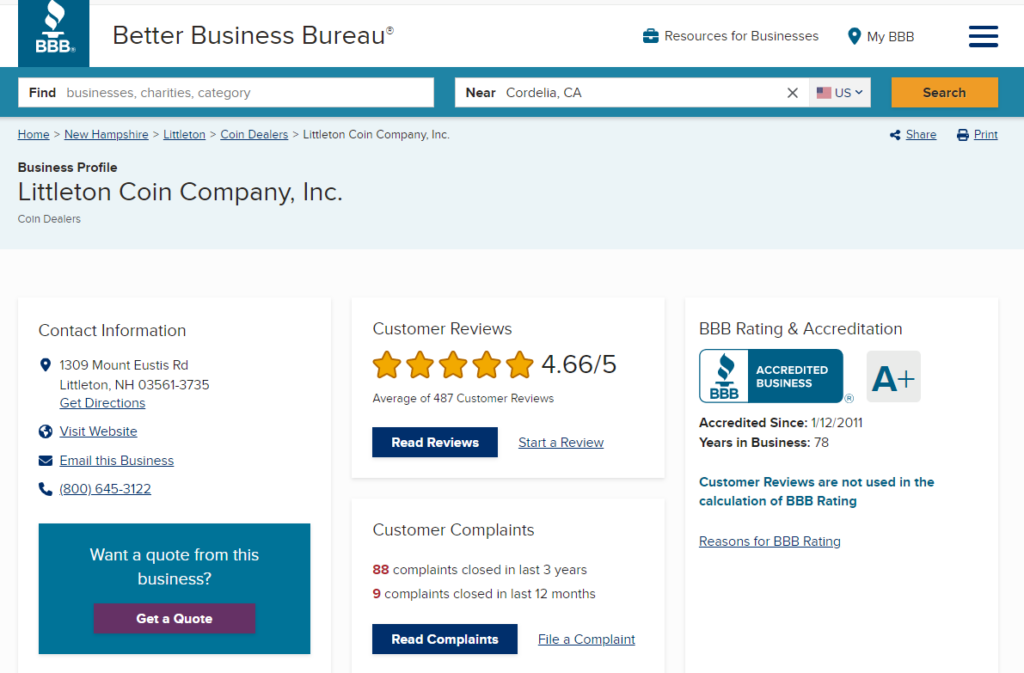This screenshot has width=1024, height=673.
Task: Click the globe icon beside Visit Website
Action: (x=45, y=431)
